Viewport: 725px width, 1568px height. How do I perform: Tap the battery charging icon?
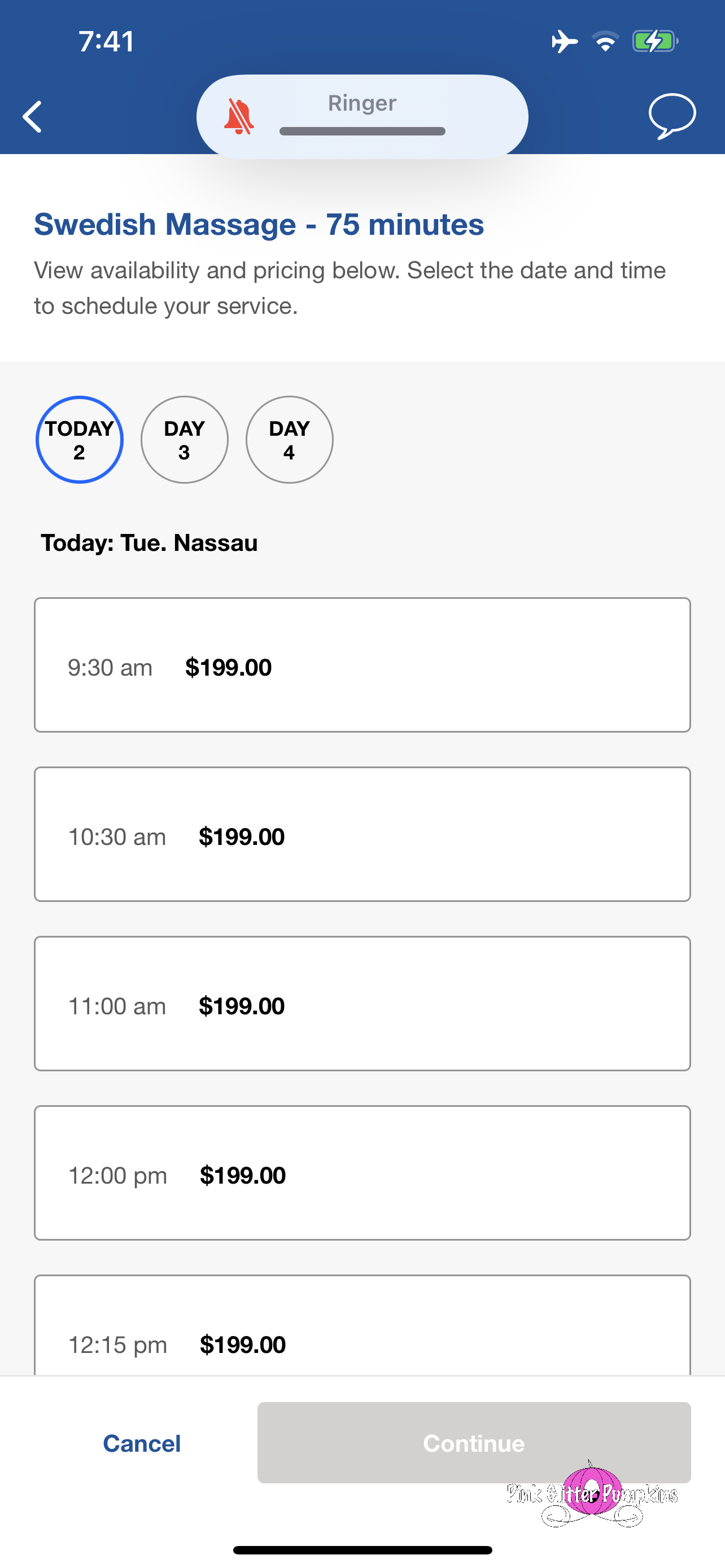654,42
